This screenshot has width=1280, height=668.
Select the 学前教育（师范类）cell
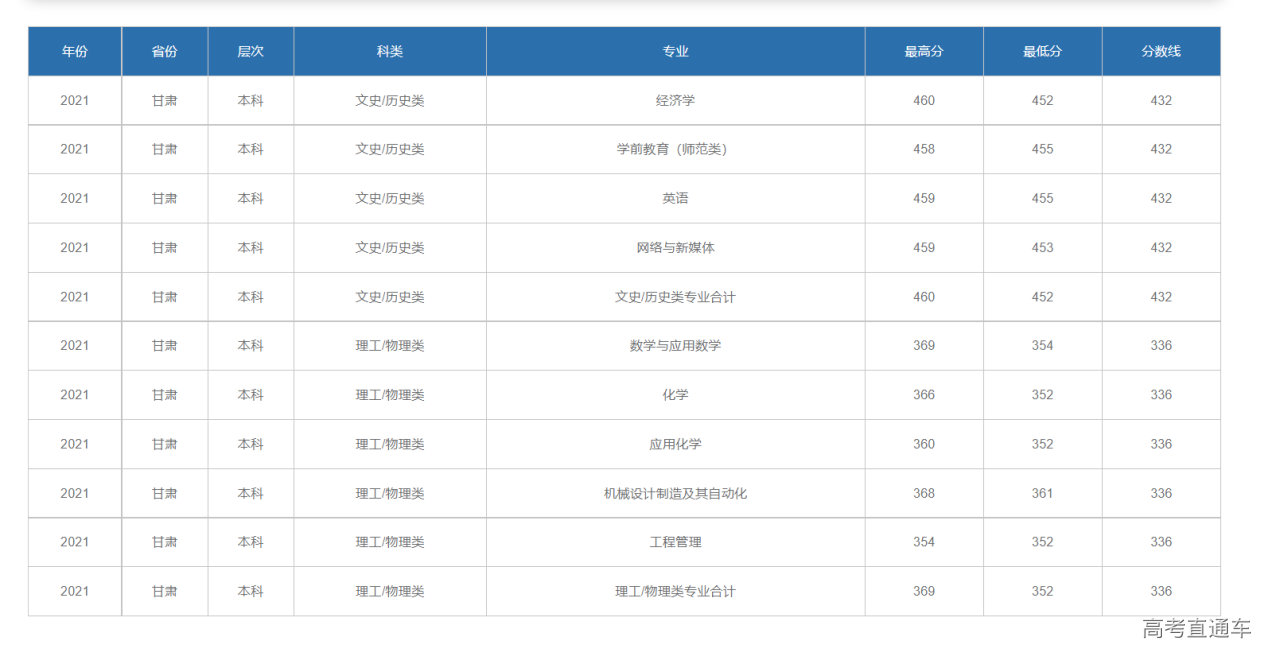point(675,149)
